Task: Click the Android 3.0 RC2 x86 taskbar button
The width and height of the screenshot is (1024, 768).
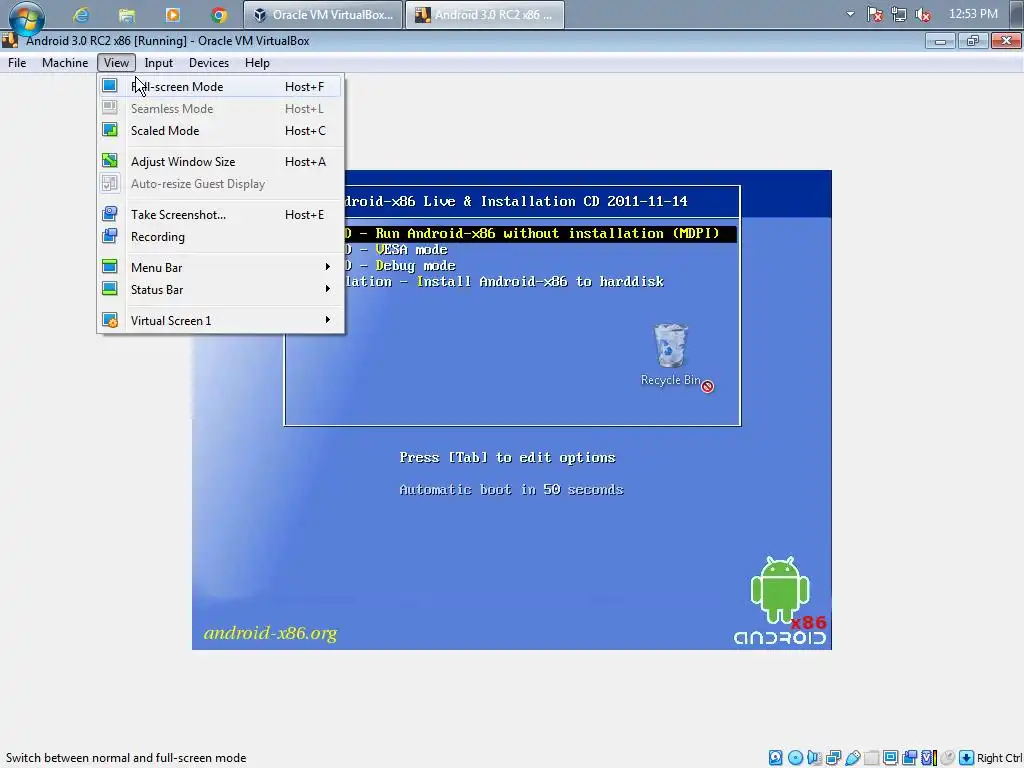Action: pyautogui.click(x=485, y=14)
